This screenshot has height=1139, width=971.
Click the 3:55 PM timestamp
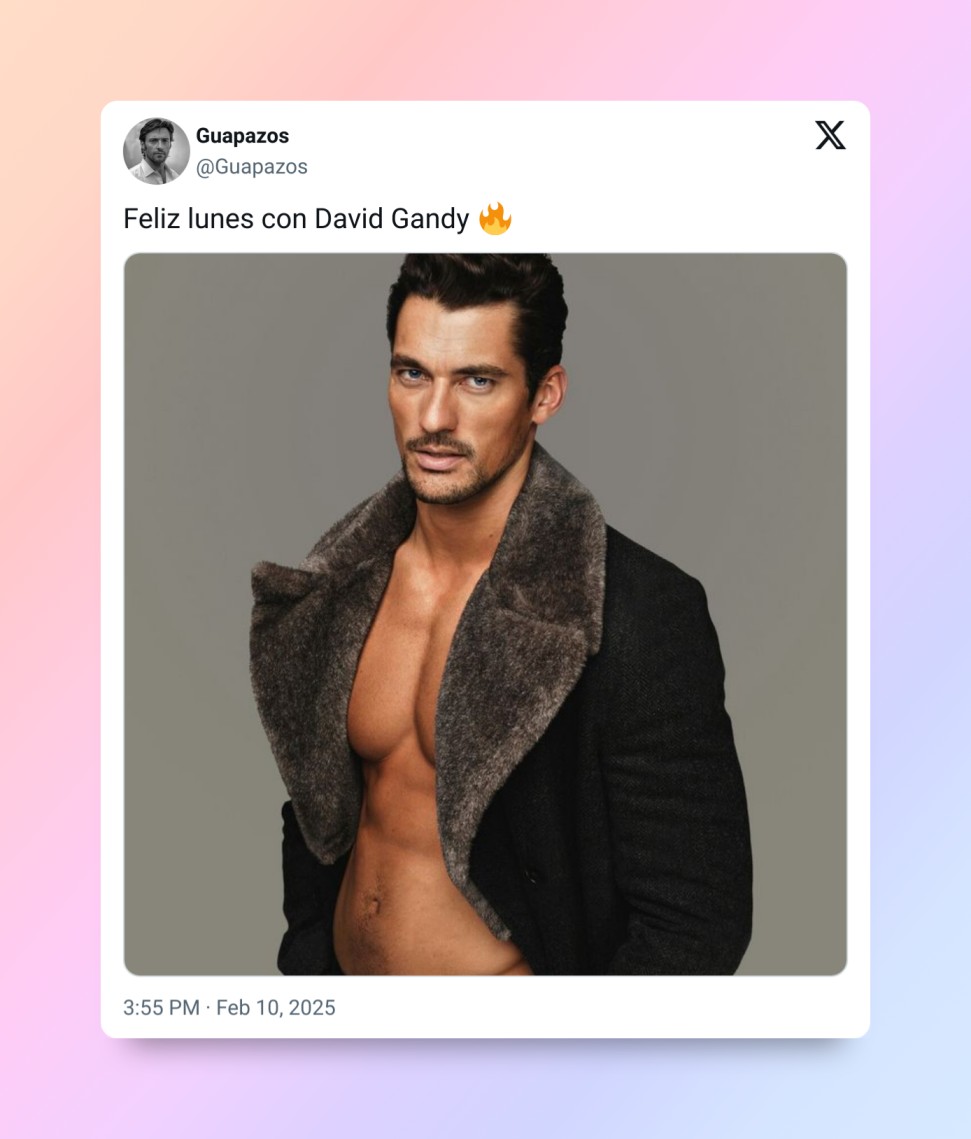(x=161, y=1008)
